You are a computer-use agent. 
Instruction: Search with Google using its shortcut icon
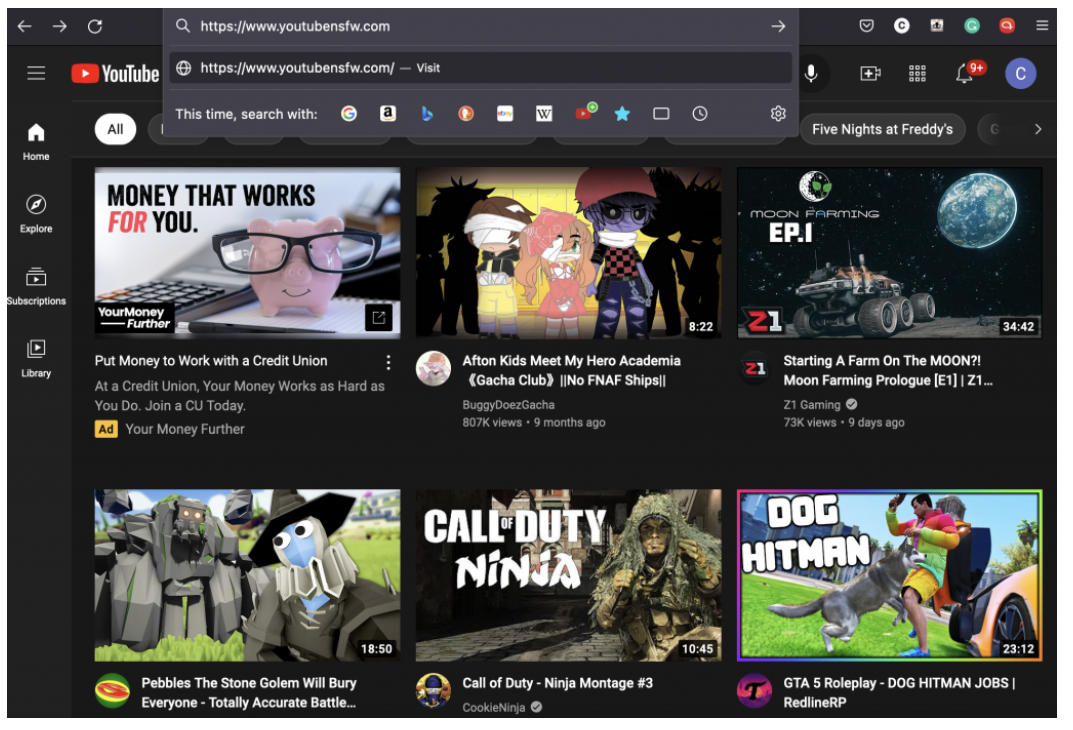point(347,114)
